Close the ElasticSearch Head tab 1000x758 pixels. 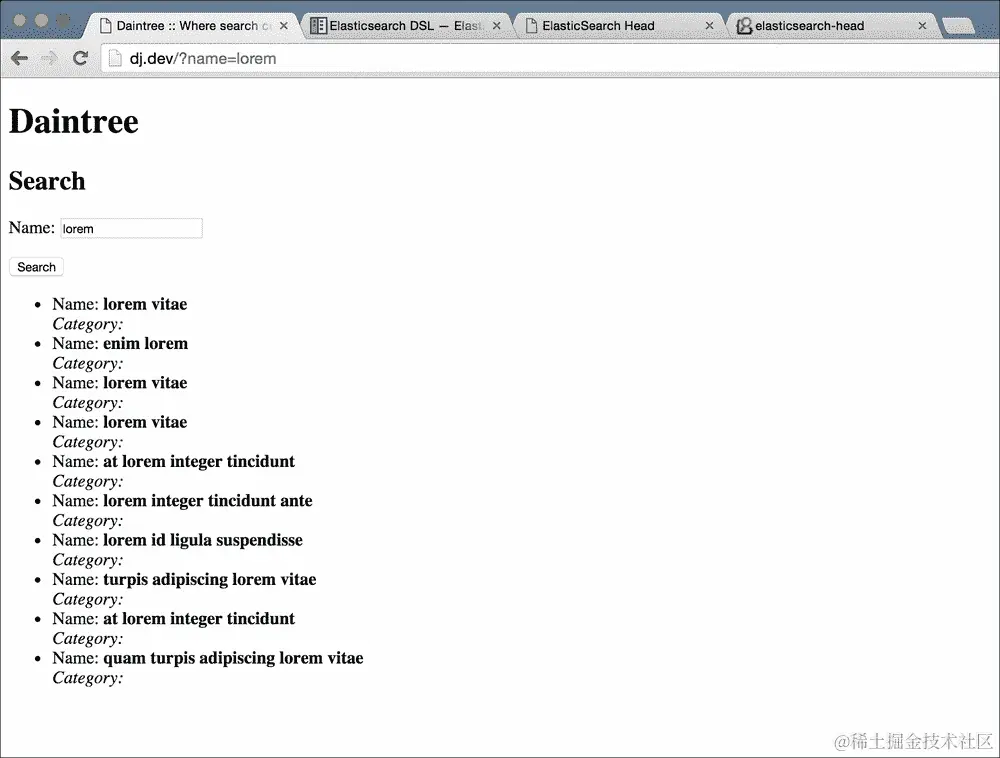(x=709, y=26)
